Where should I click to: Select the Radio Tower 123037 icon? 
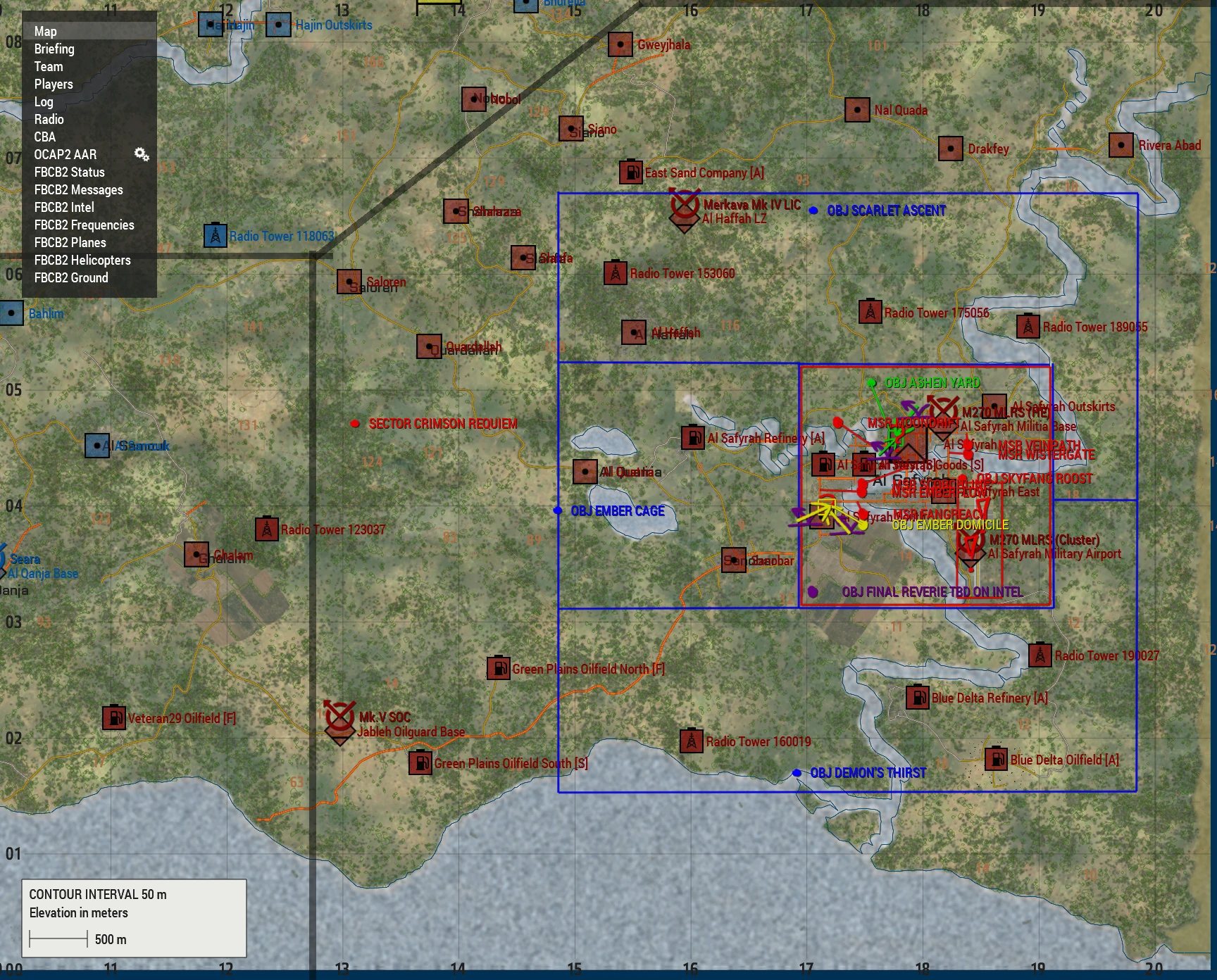click(x=266, y=529)
